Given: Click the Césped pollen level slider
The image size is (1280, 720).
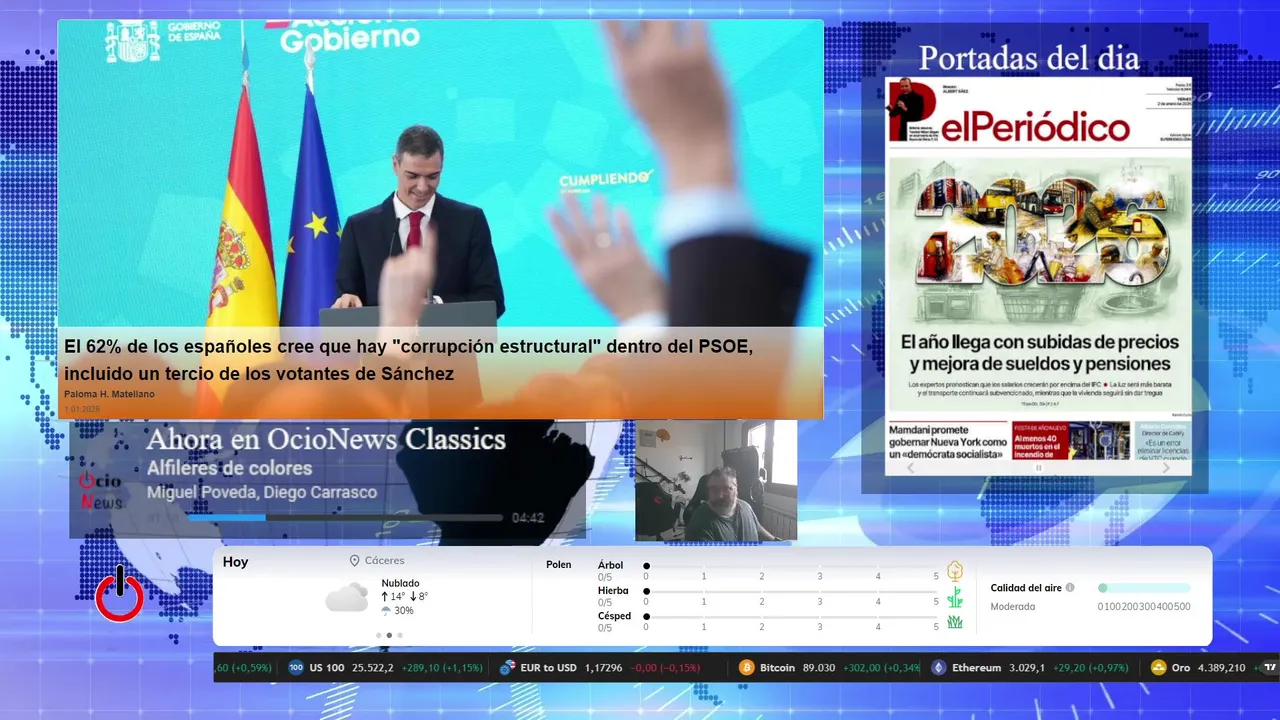Looking at the screenshot, I should pyautogui.click(x=791, y=617).
